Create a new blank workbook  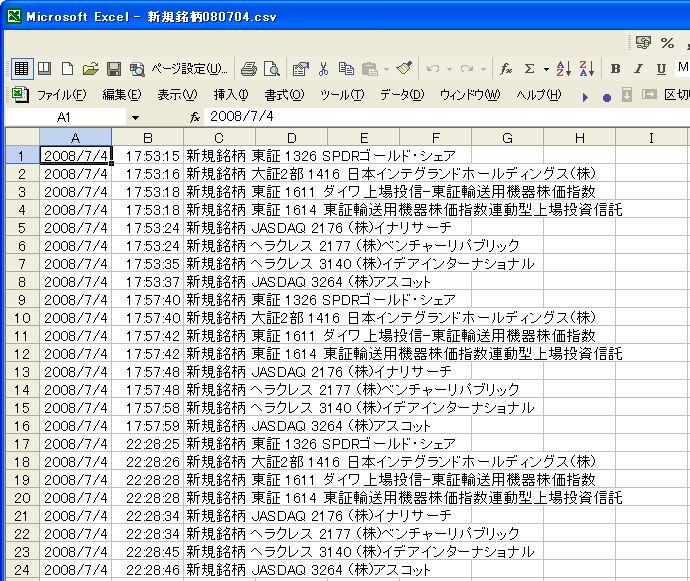coord(67,69)
